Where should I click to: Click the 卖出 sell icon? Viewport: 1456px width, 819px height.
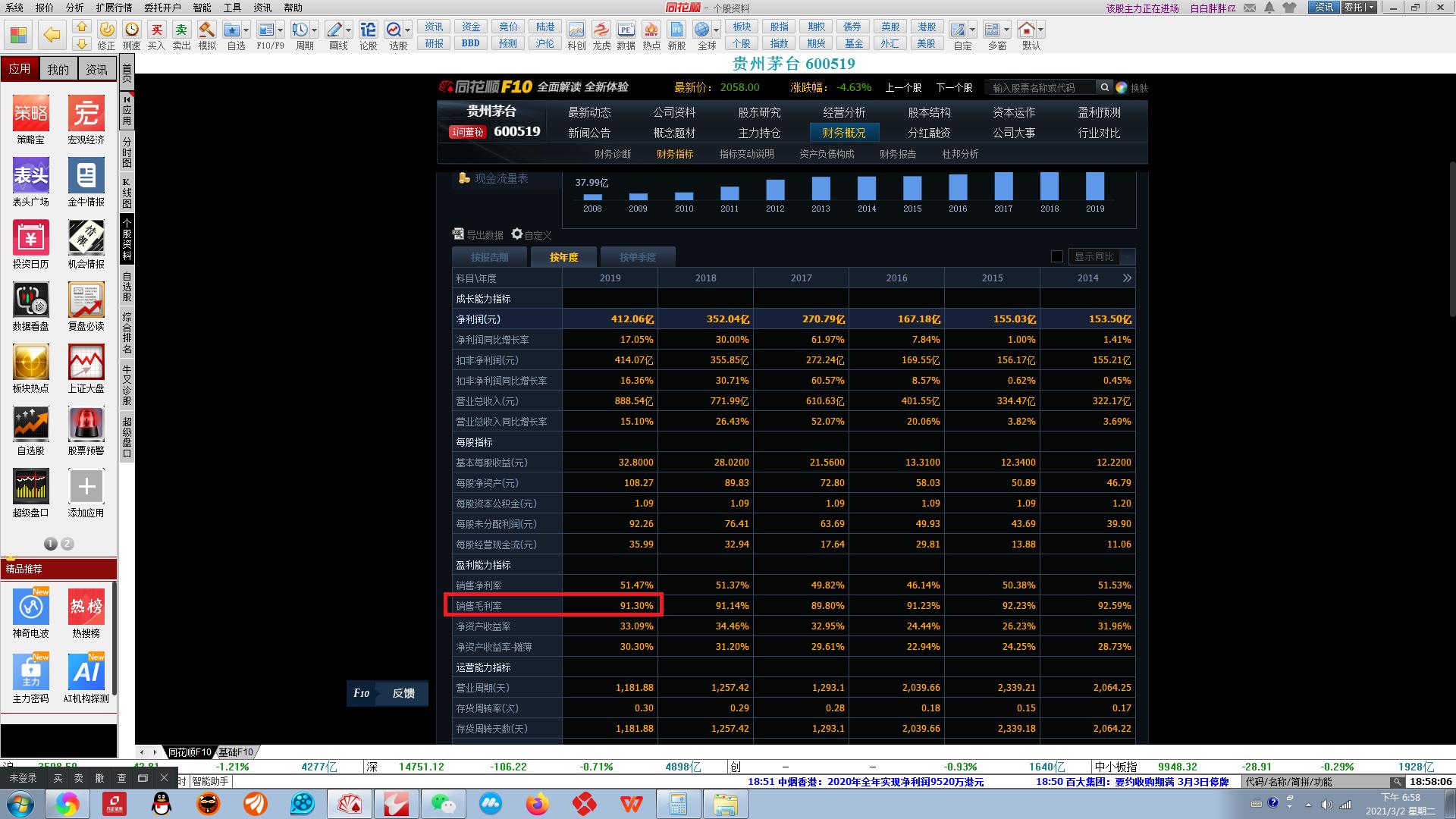181,31
